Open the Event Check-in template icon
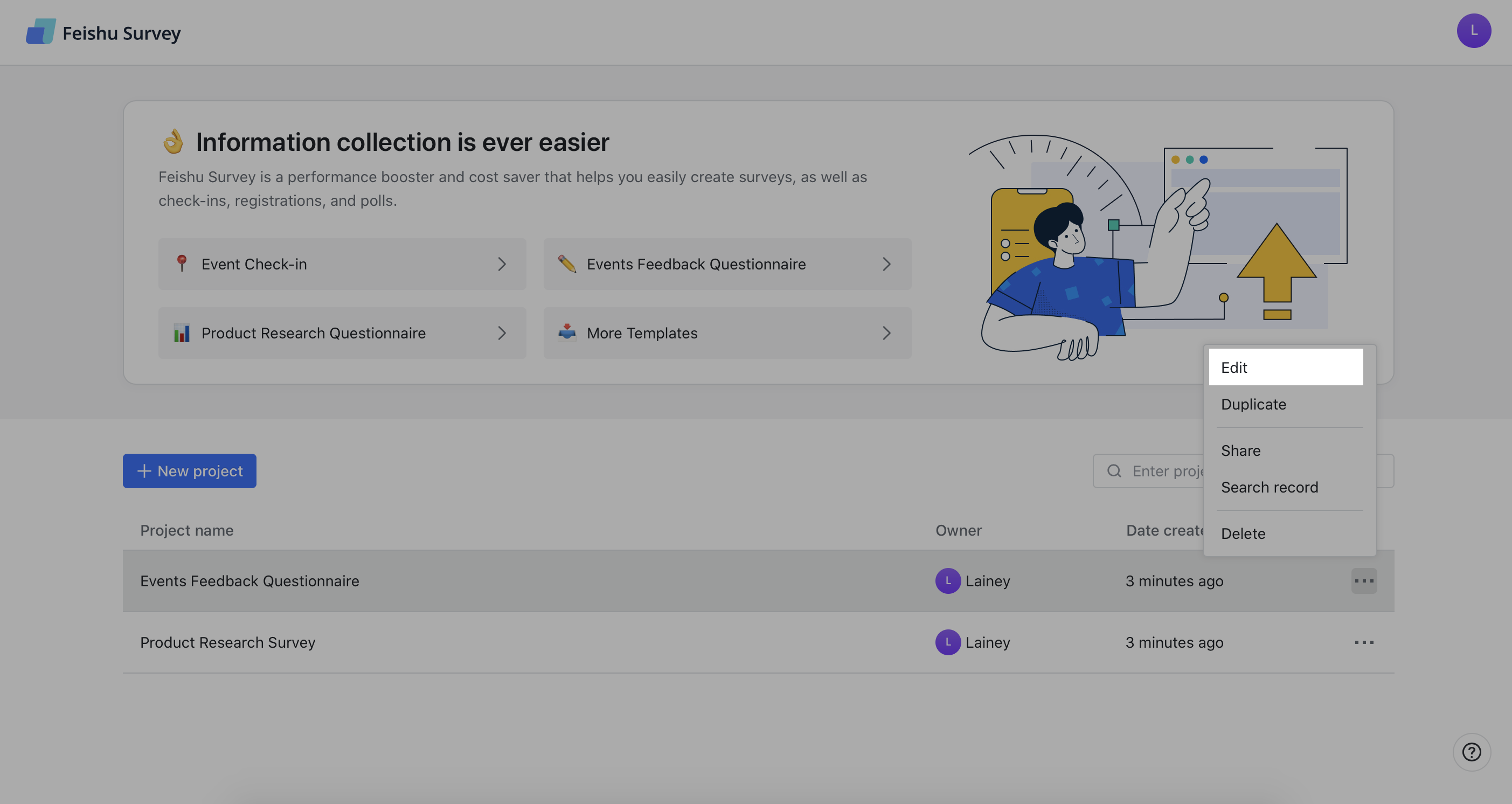1512x804 pixels. (182, 264)
